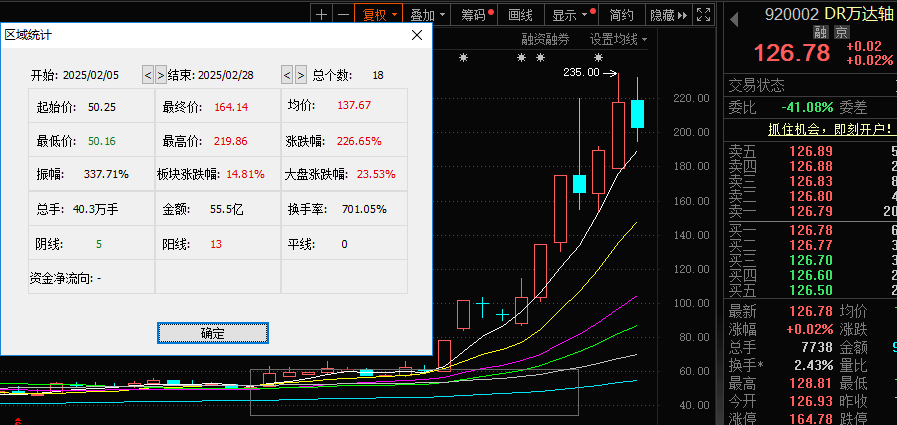This screenshot has height=425, width=897.
Task: Click big current price 126.78
Action: tap(792, 53)
